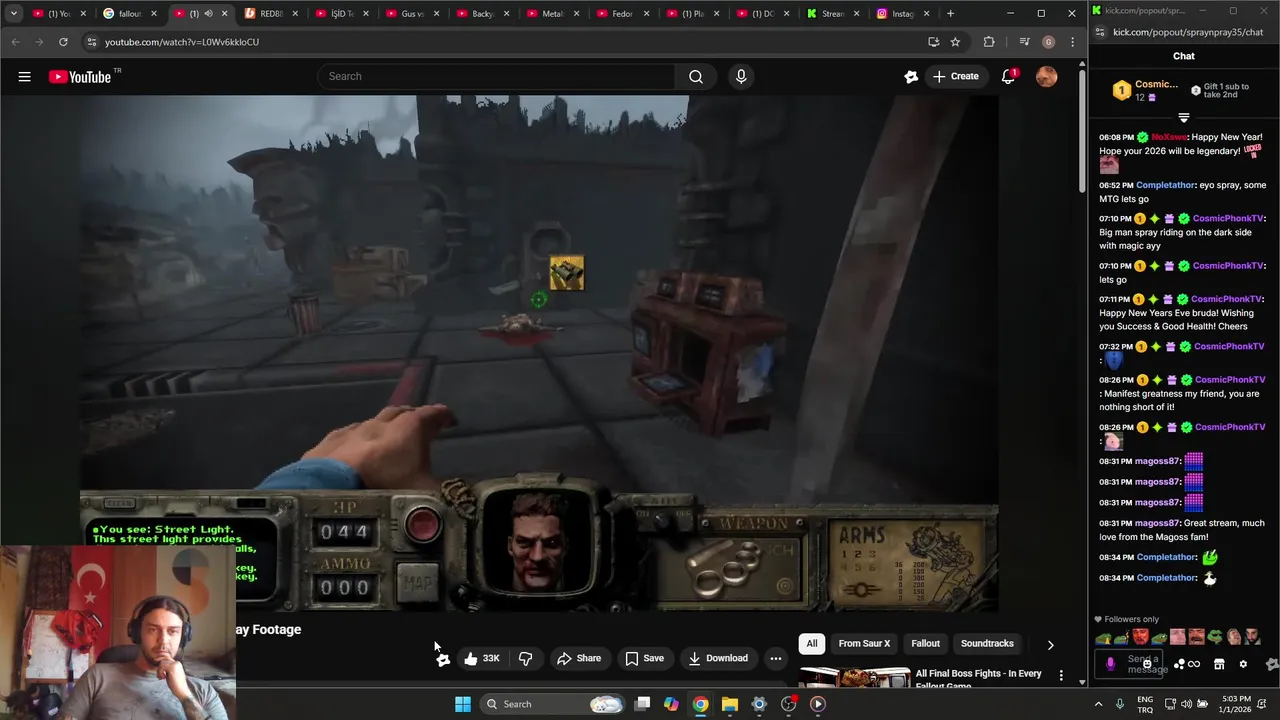
Task: Go back in Chrome
Action: (15, 42)
